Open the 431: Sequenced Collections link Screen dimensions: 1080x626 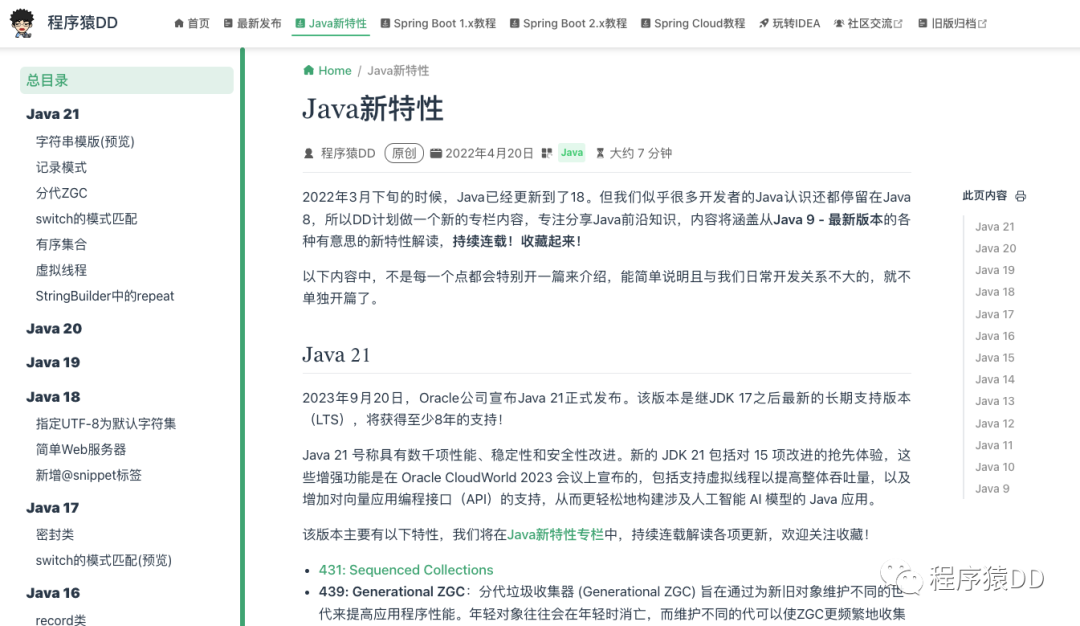point(407,569)
